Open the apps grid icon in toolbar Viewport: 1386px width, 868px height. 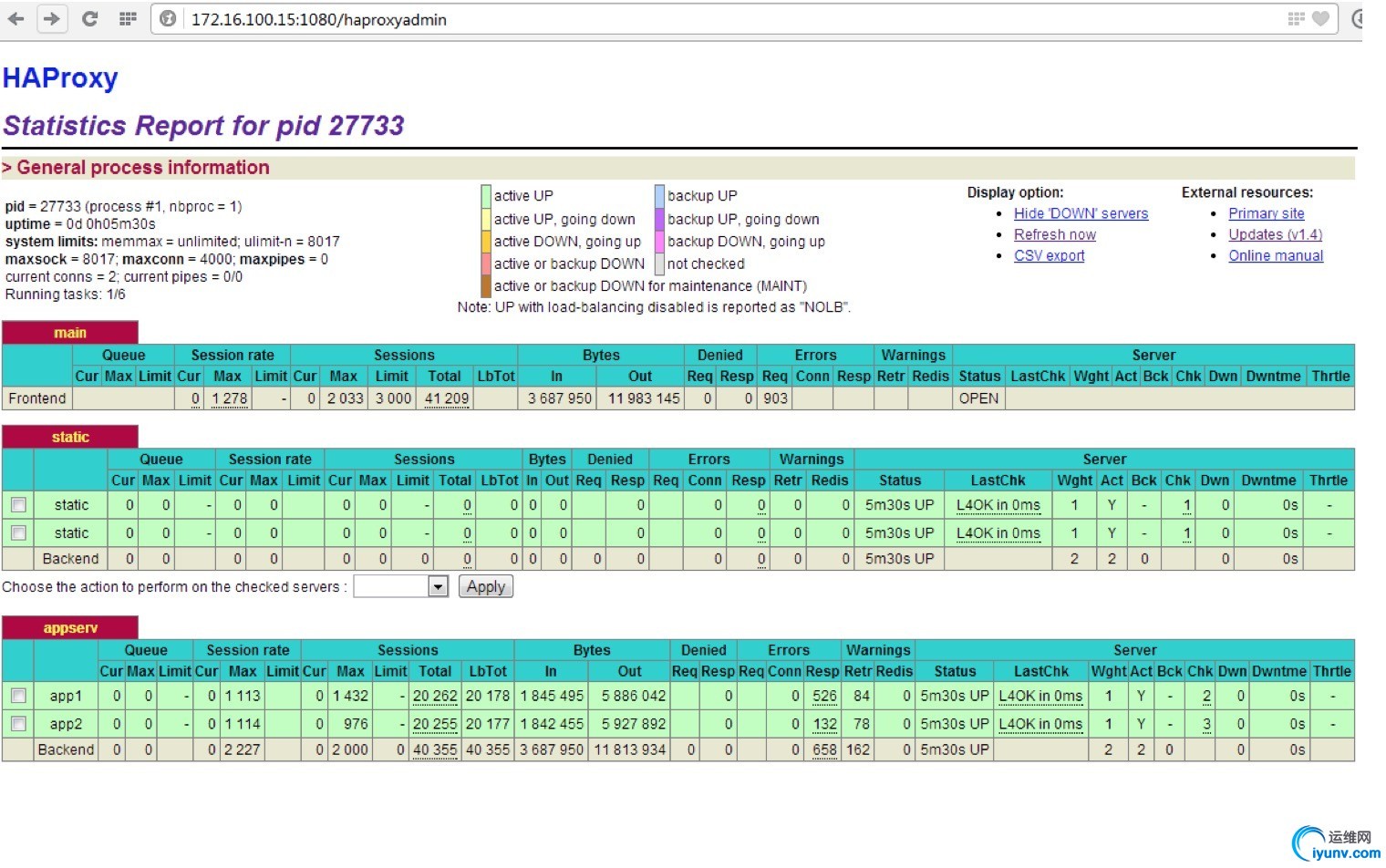128,18
